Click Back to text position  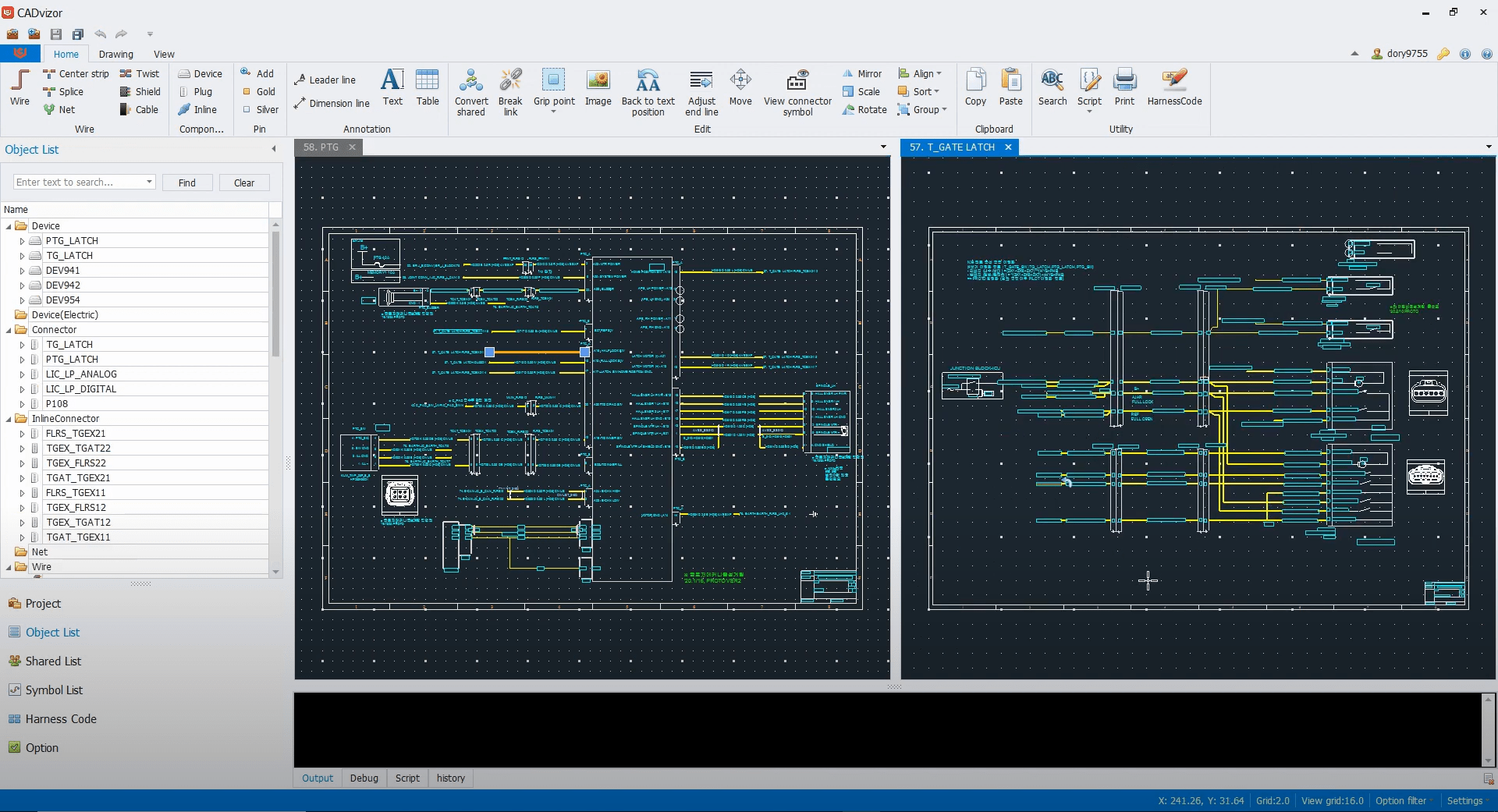coord(648,93)
